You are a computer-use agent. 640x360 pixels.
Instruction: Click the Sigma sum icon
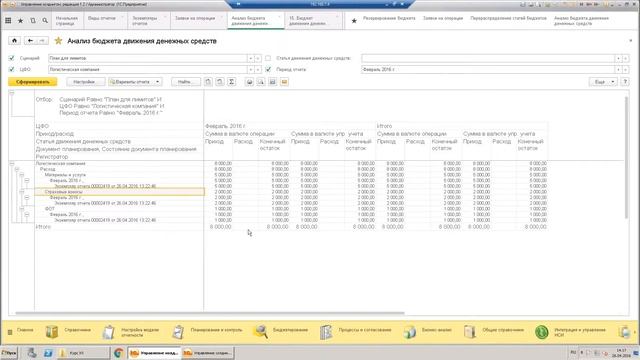[x=231, y=82]
